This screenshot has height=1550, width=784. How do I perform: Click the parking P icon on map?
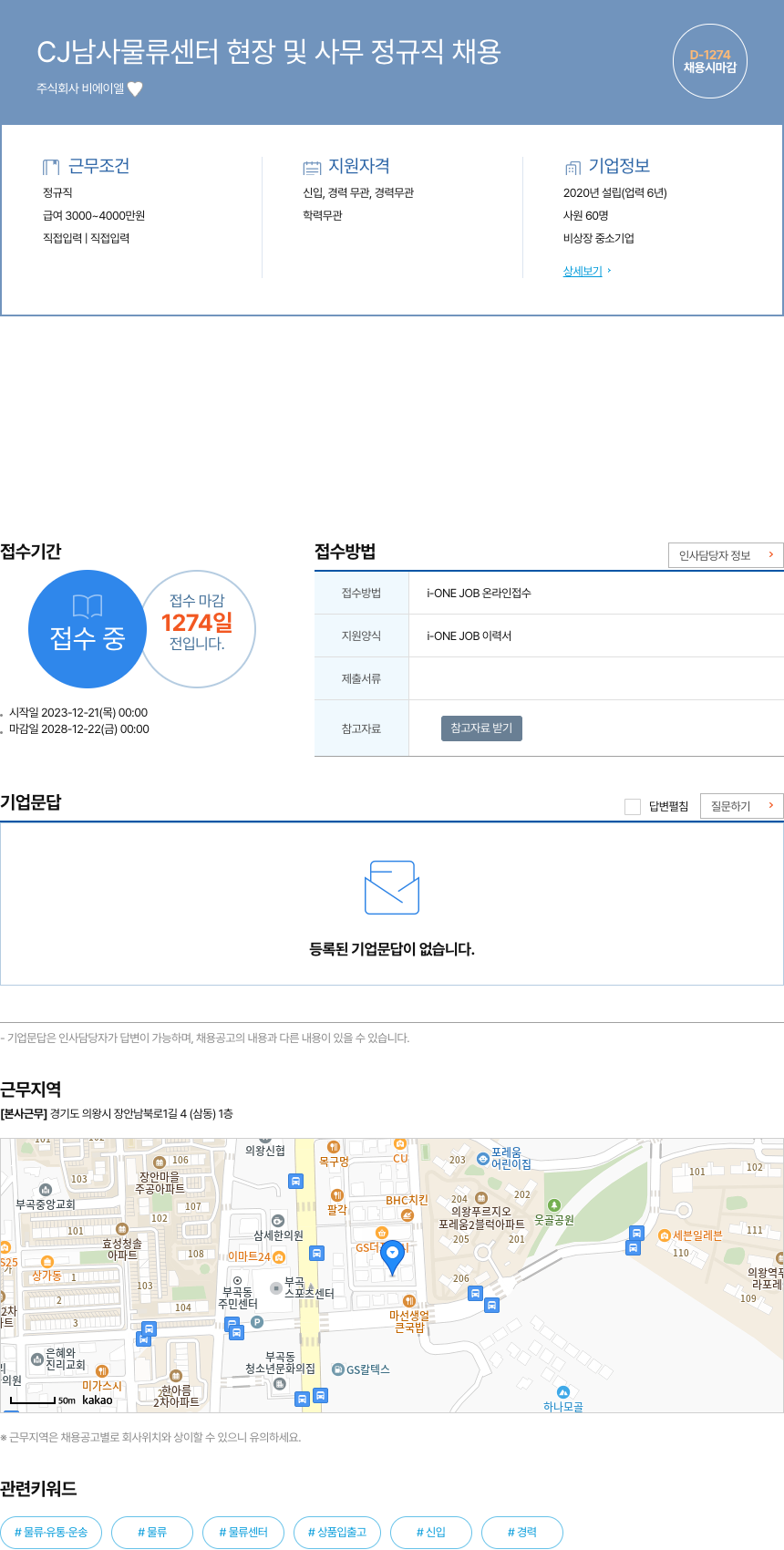click(257, 1322)
